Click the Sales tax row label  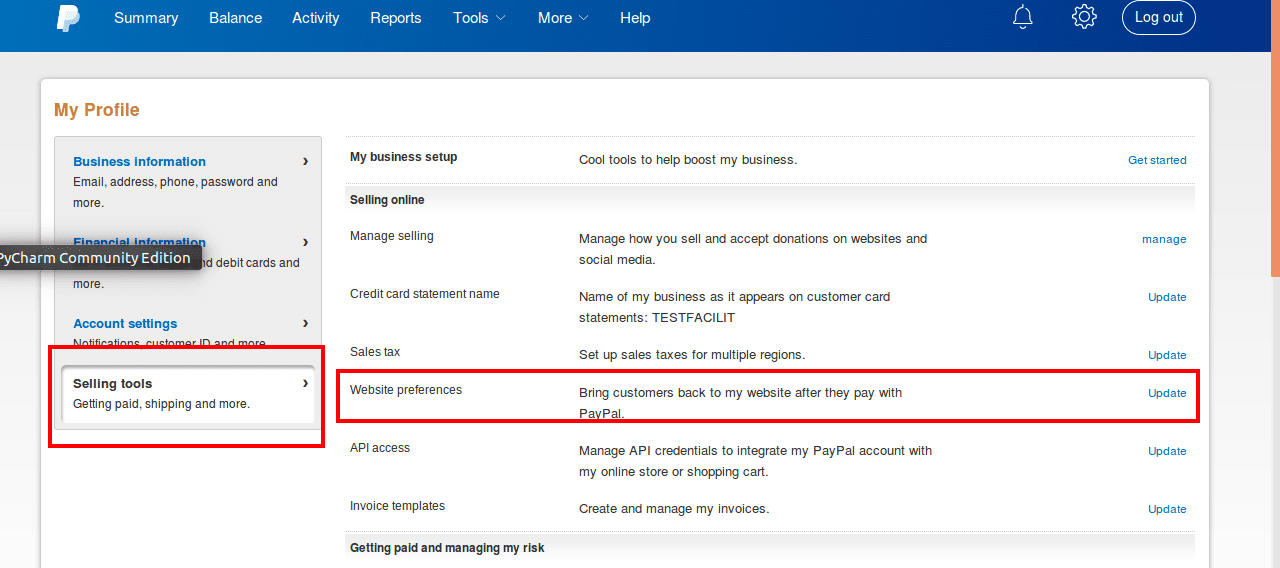point(373,352)
